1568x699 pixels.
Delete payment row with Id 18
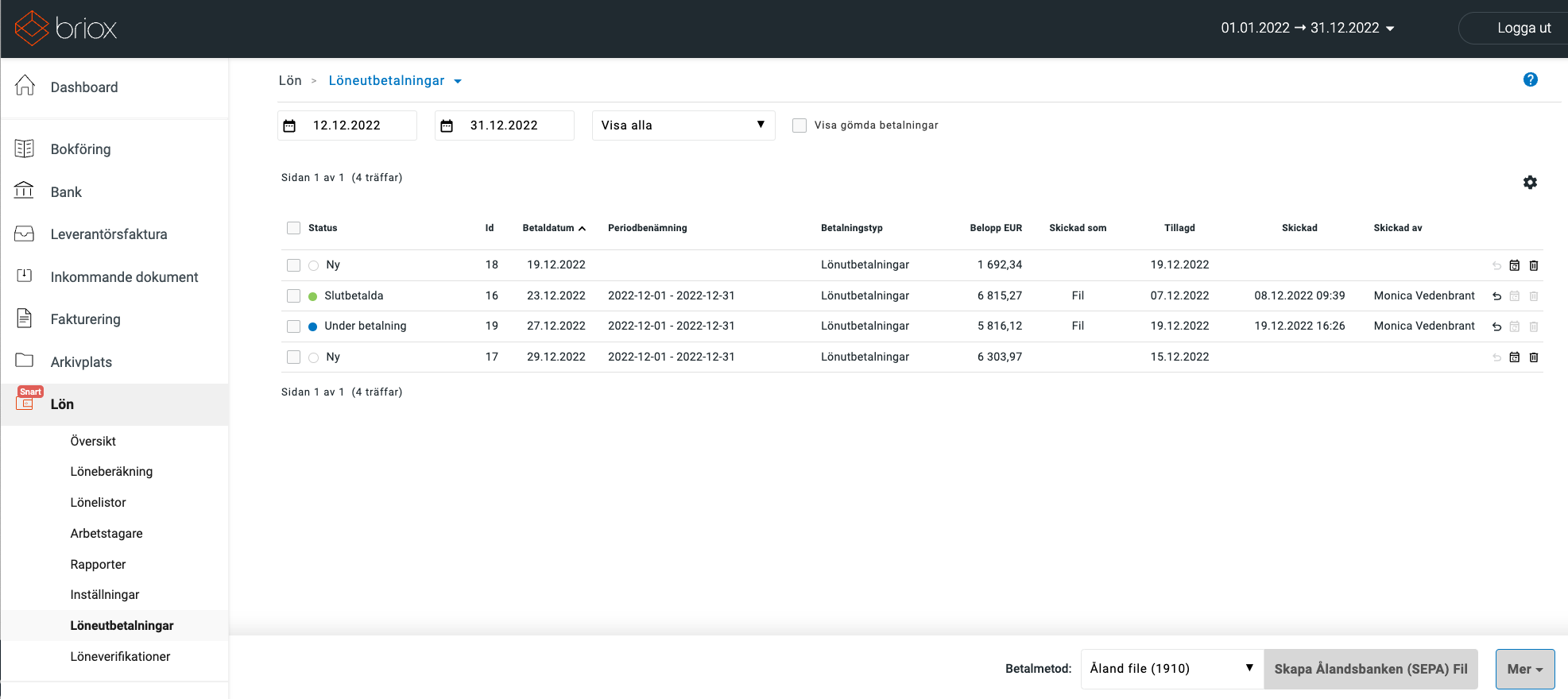(1534, 265)
